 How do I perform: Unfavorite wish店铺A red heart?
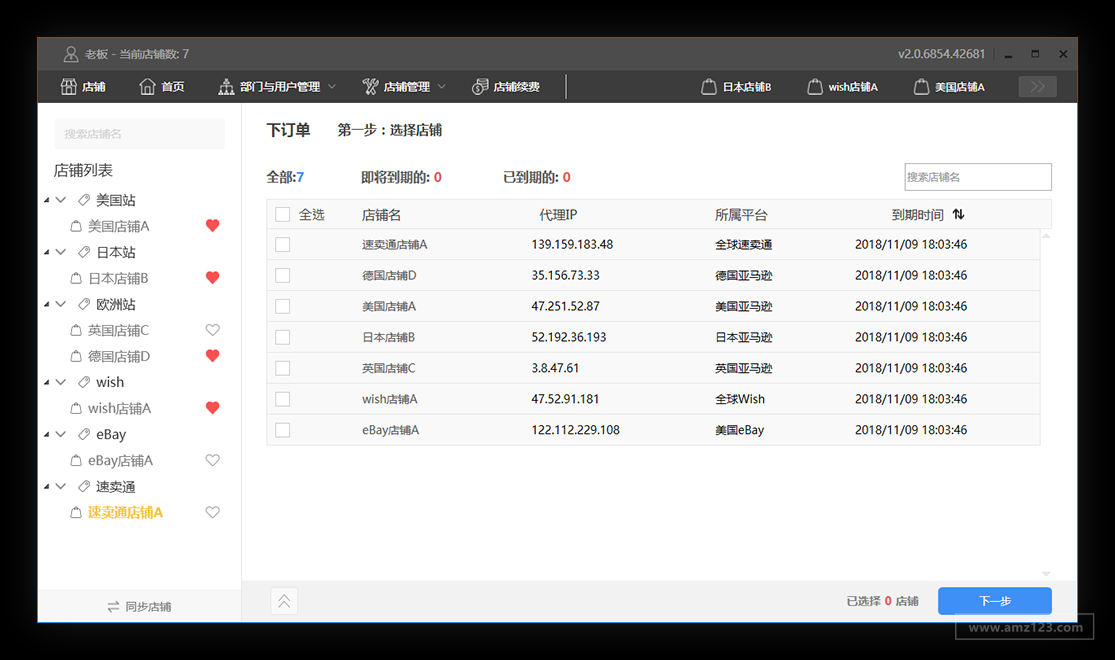point(213,408)
